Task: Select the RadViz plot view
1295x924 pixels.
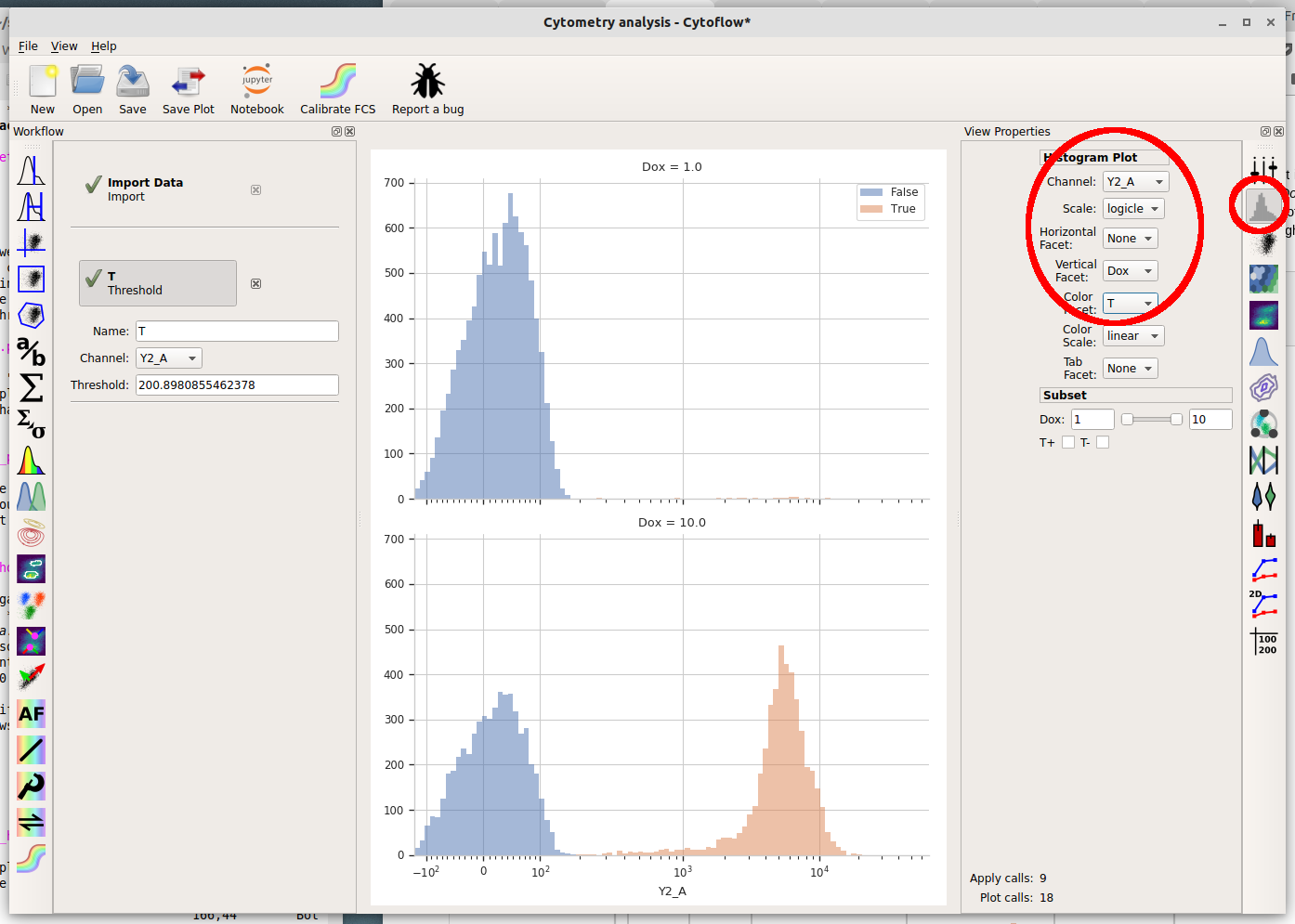Action: [1263, 423]
